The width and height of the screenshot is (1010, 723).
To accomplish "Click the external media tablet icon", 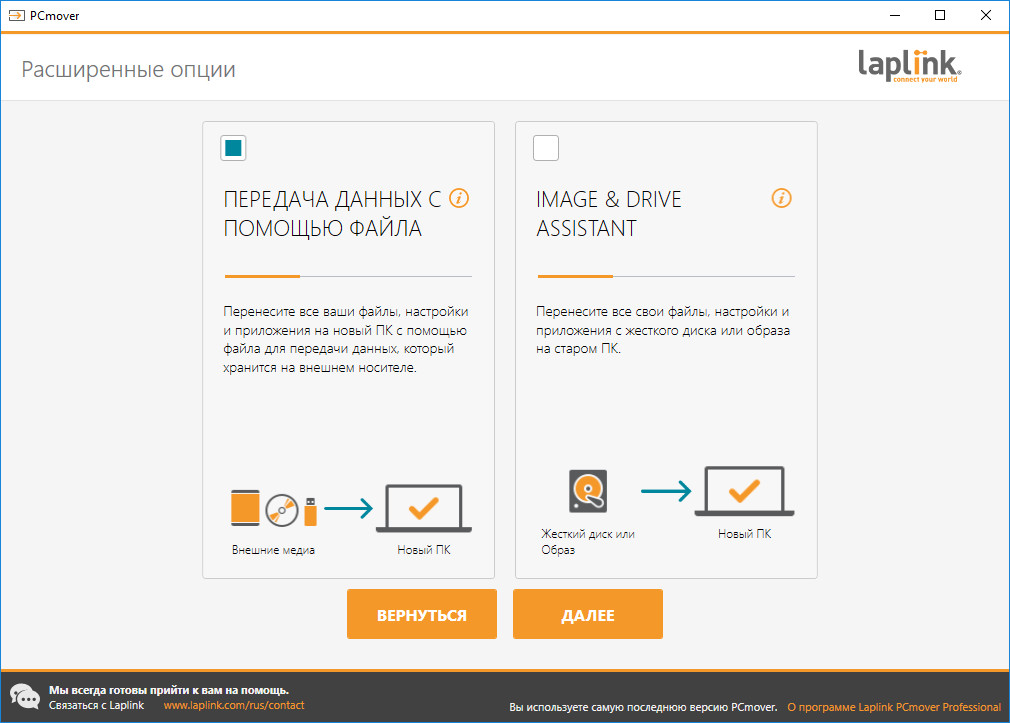I will [245, 509].
